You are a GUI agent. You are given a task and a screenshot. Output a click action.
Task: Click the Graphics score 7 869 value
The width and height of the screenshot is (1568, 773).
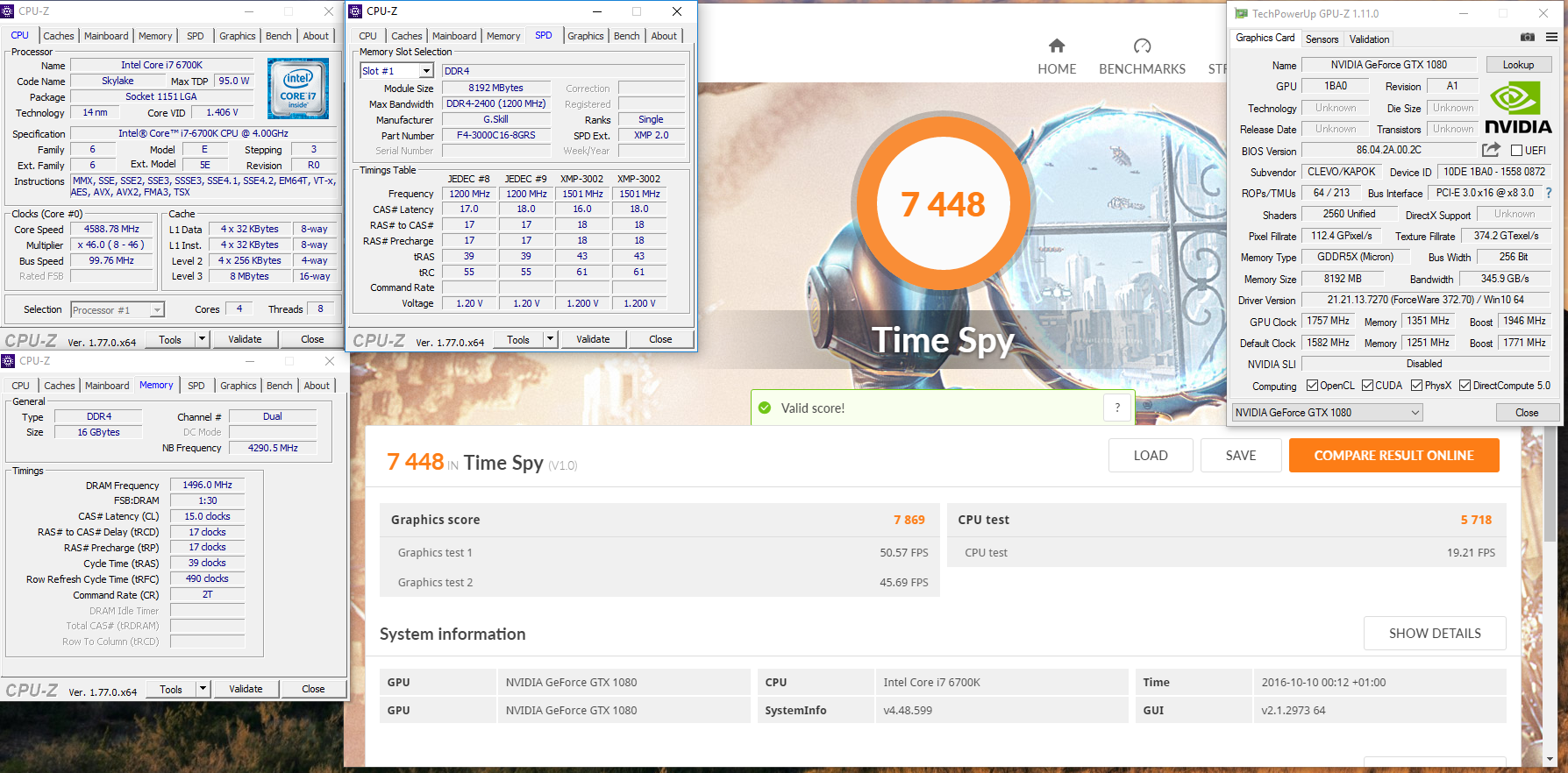pyautogui.click(x=909, y=520)
